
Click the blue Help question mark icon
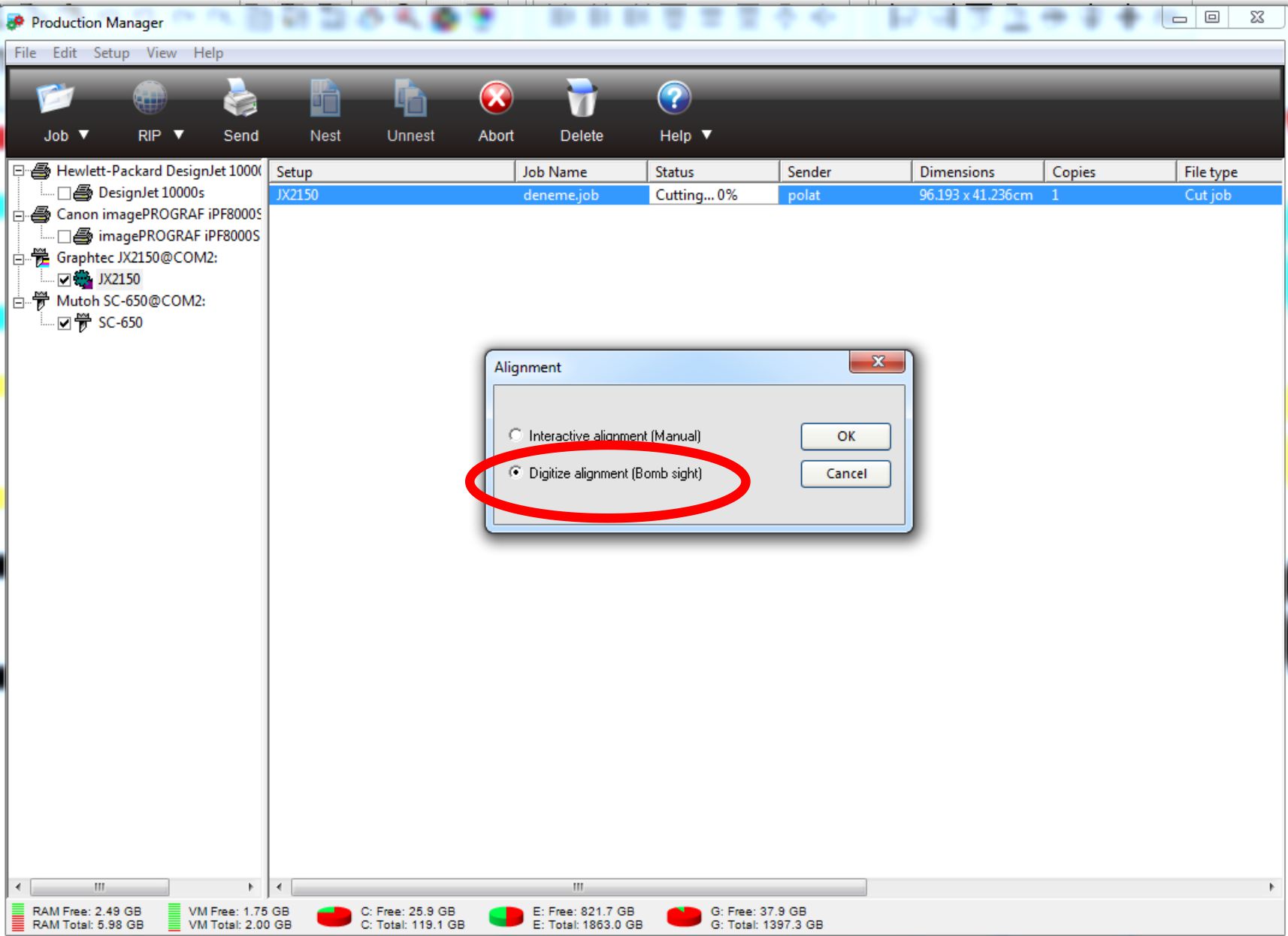tap(674, 98)
